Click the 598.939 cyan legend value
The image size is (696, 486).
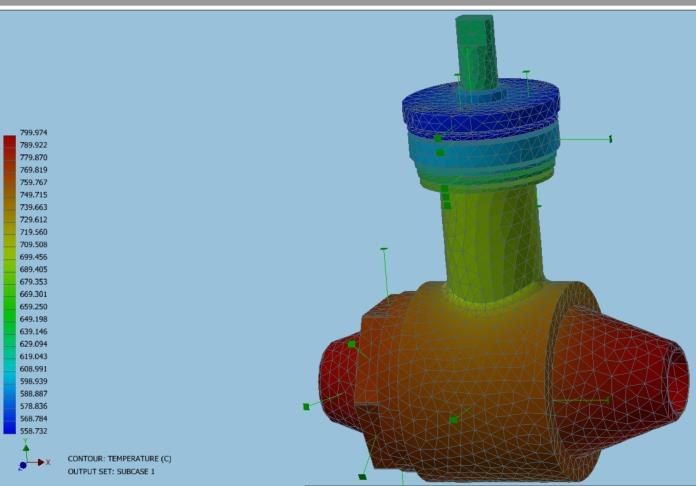click(33, 381)
